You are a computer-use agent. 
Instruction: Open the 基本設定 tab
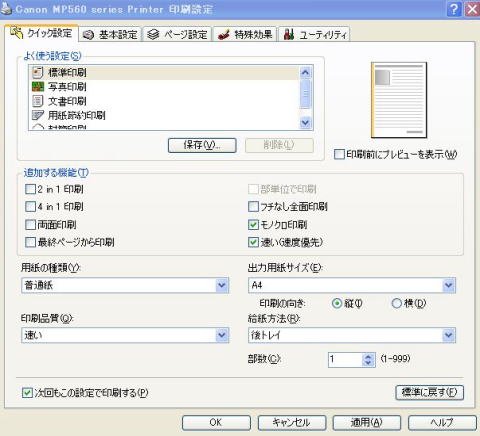click(110, 34)
